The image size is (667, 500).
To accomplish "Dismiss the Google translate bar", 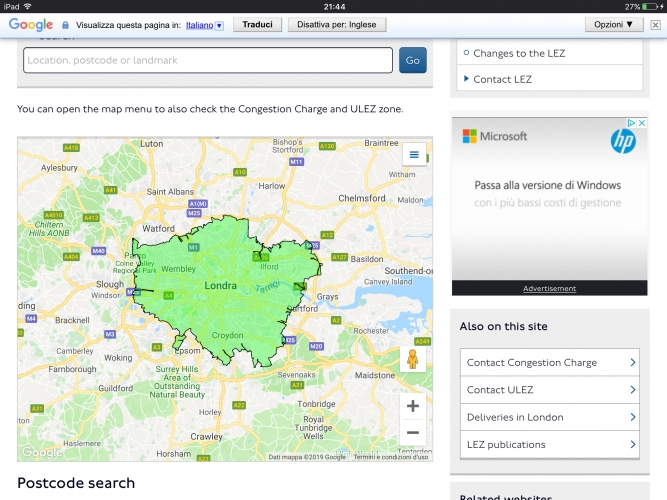I will point(653,24).
